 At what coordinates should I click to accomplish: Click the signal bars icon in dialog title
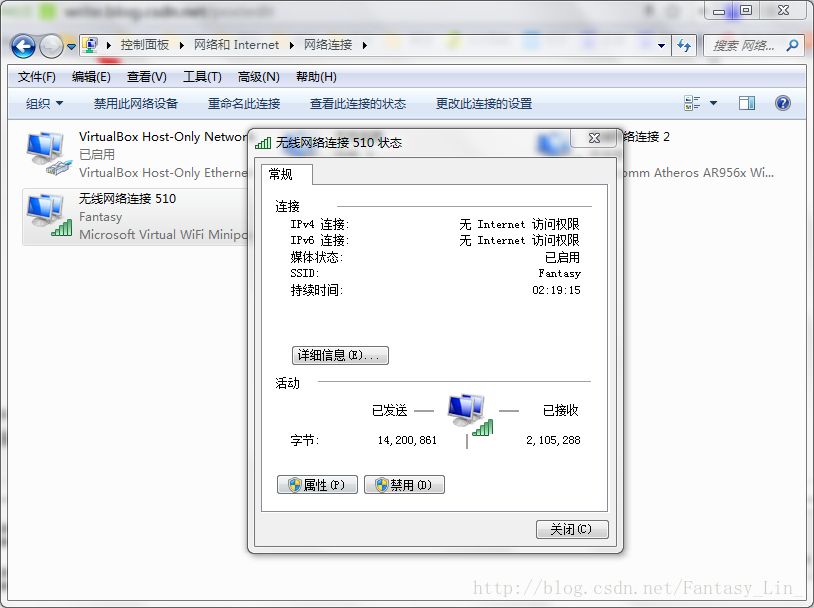263,142
